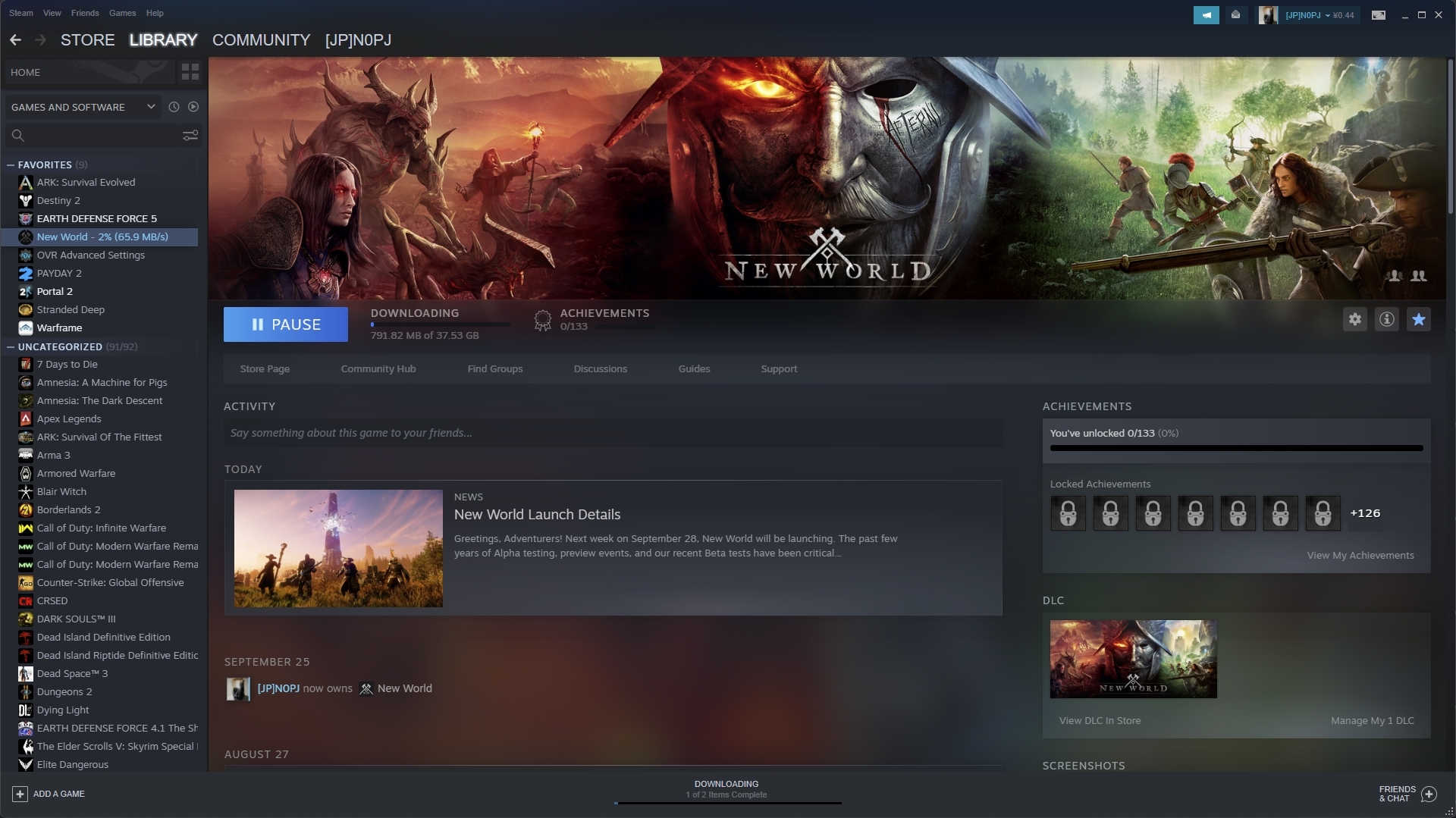Screen dimensions: 1456x818
Task: View friends group icon on banner
Action: tap(1418, 276)
